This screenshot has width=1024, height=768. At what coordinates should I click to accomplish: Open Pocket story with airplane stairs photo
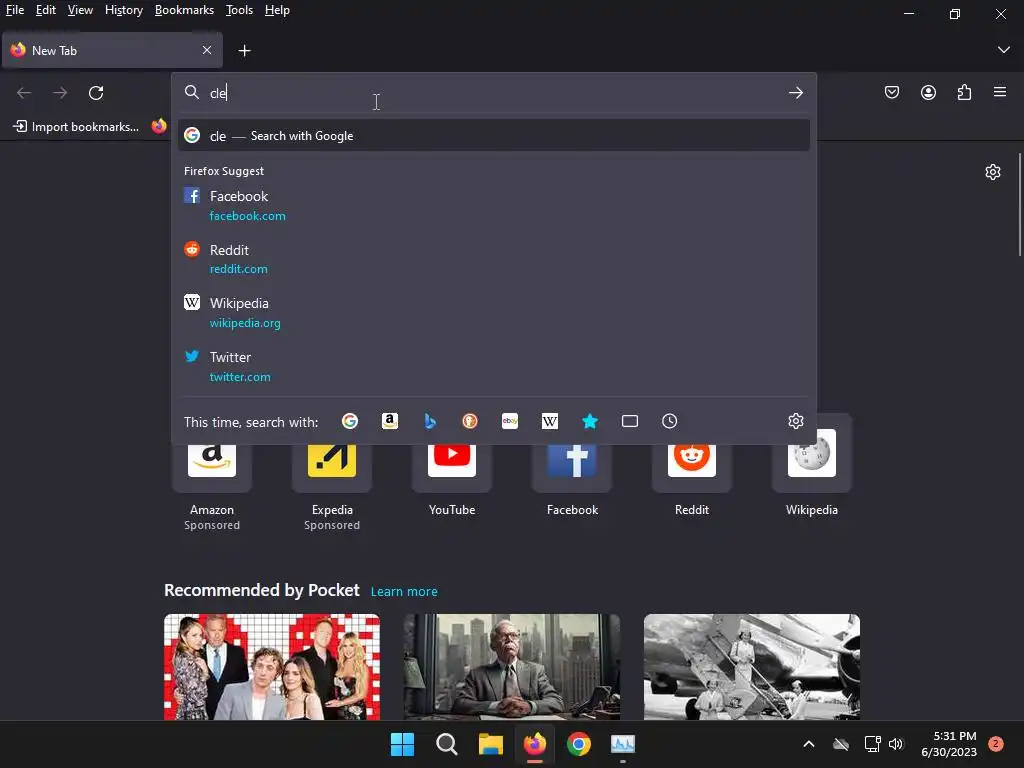coord(752,667)
